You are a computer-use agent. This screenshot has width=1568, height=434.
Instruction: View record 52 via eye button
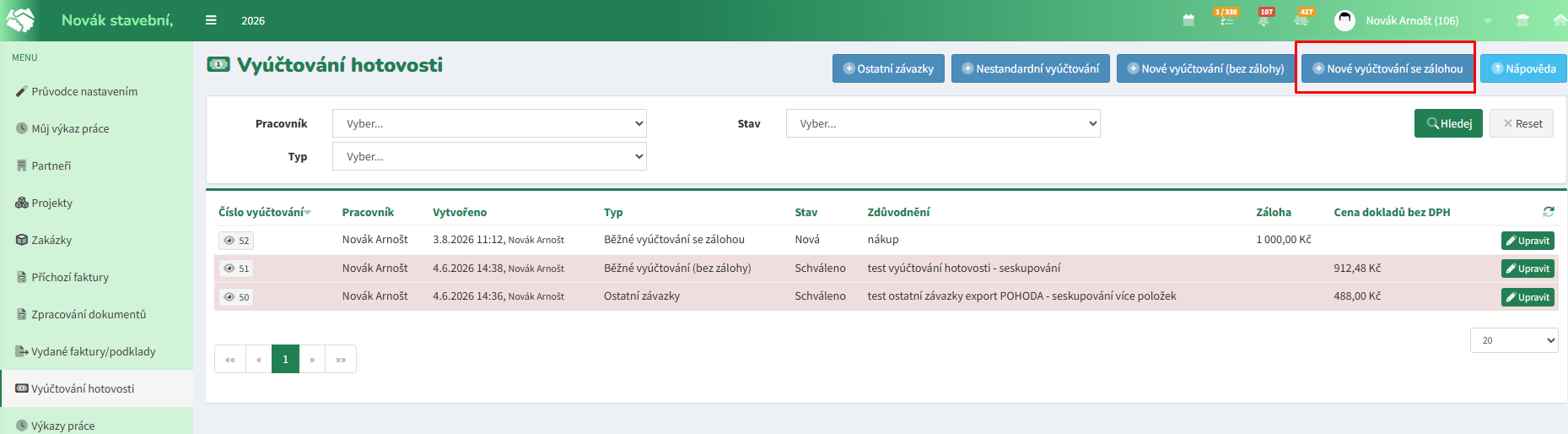236,241
